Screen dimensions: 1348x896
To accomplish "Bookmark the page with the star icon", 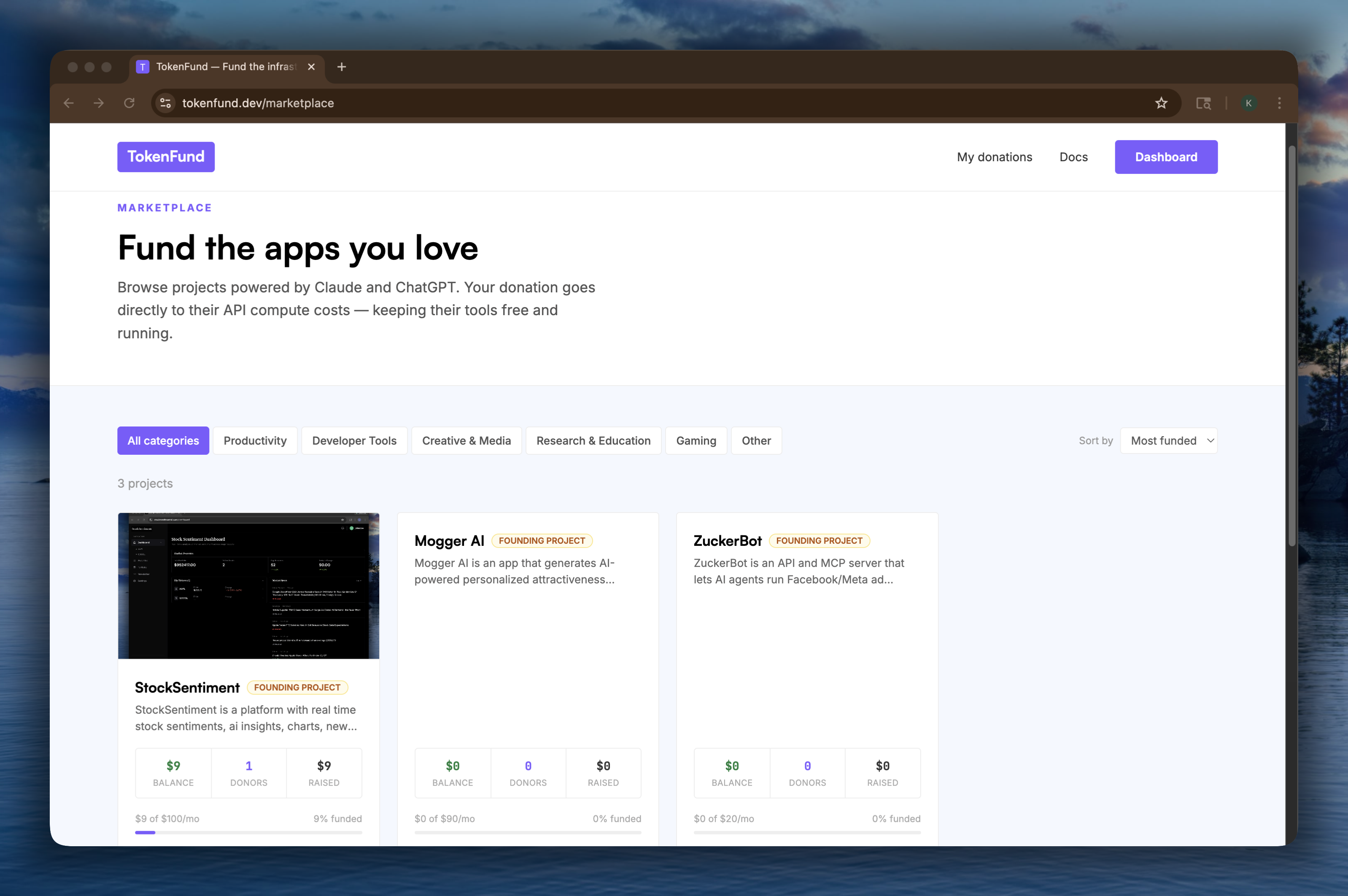I will coord(1161,103).
